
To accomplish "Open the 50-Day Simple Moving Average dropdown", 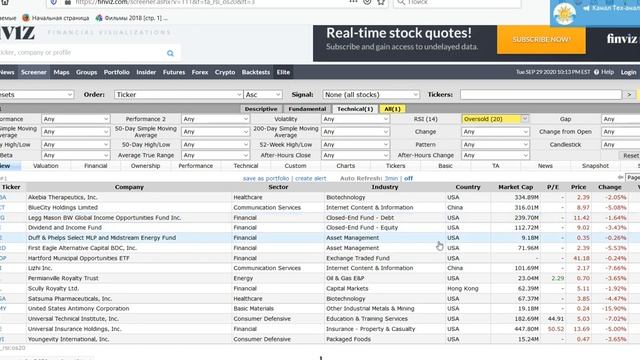I will pos(215,132).
